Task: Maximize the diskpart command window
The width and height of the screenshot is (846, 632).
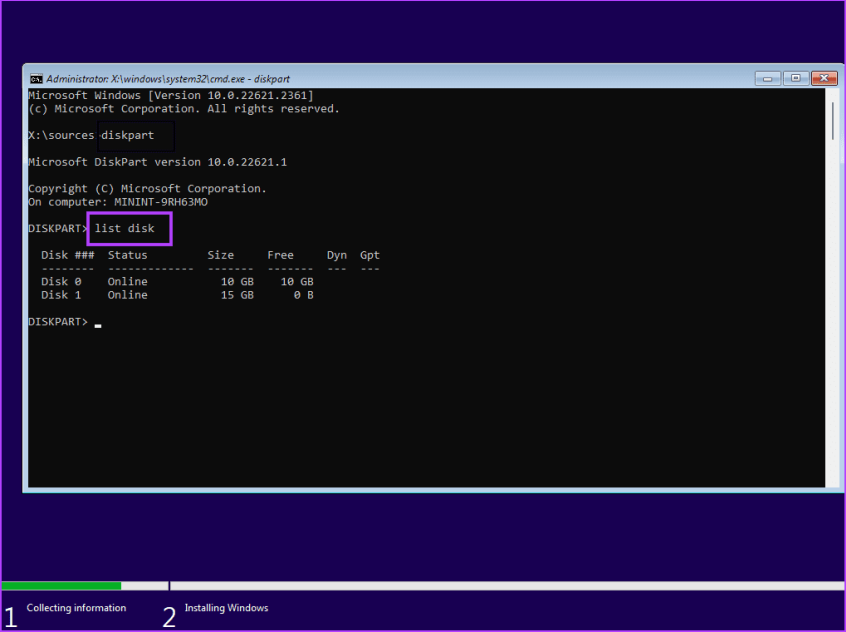Action: click(795, 78)
